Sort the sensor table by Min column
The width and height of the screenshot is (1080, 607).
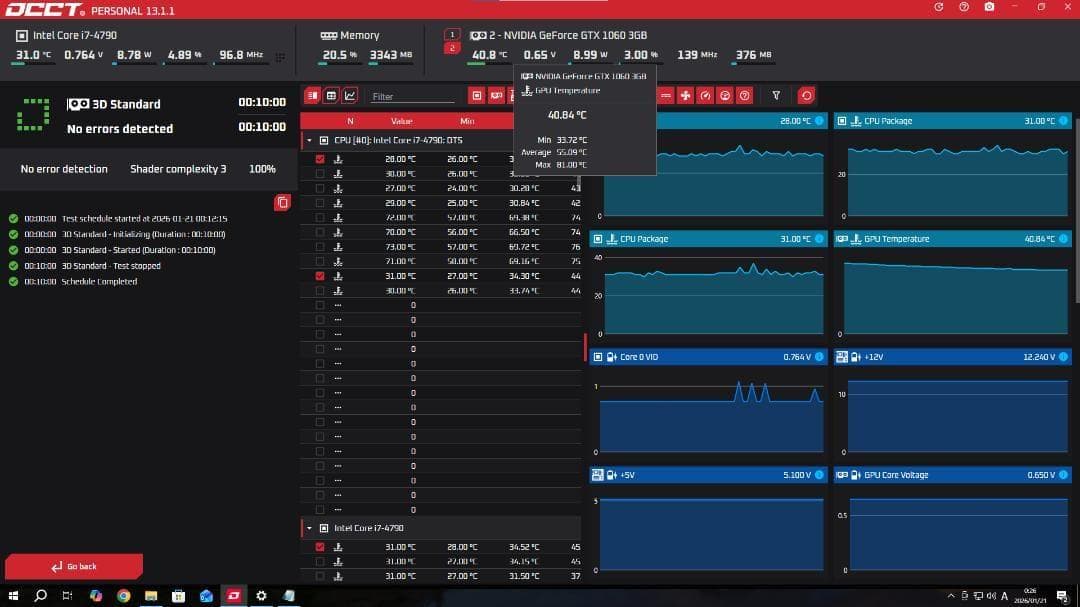[467, 121]
